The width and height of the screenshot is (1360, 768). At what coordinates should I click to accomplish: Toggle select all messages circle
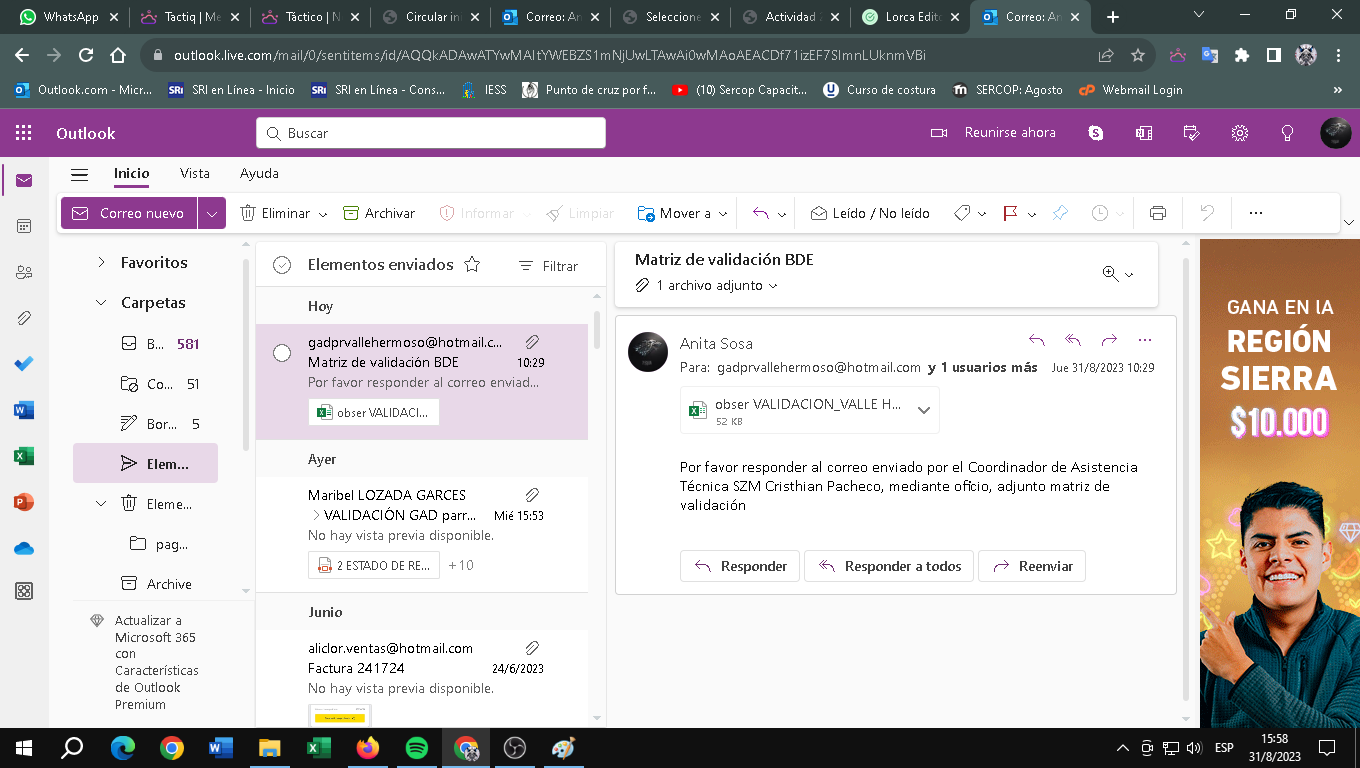coord(282,265)
